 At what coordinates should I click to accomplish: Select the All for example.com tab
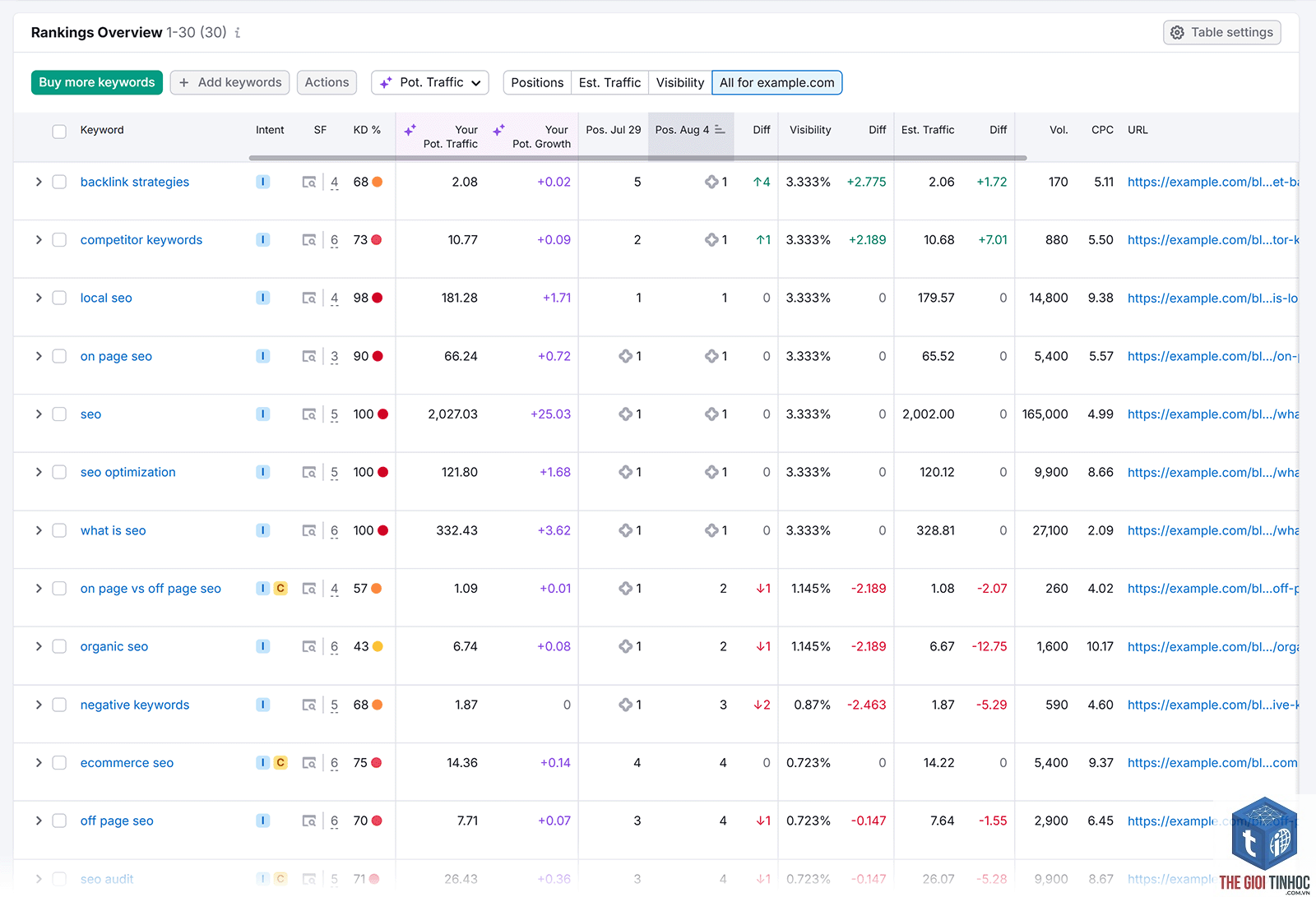pos(777,82)
